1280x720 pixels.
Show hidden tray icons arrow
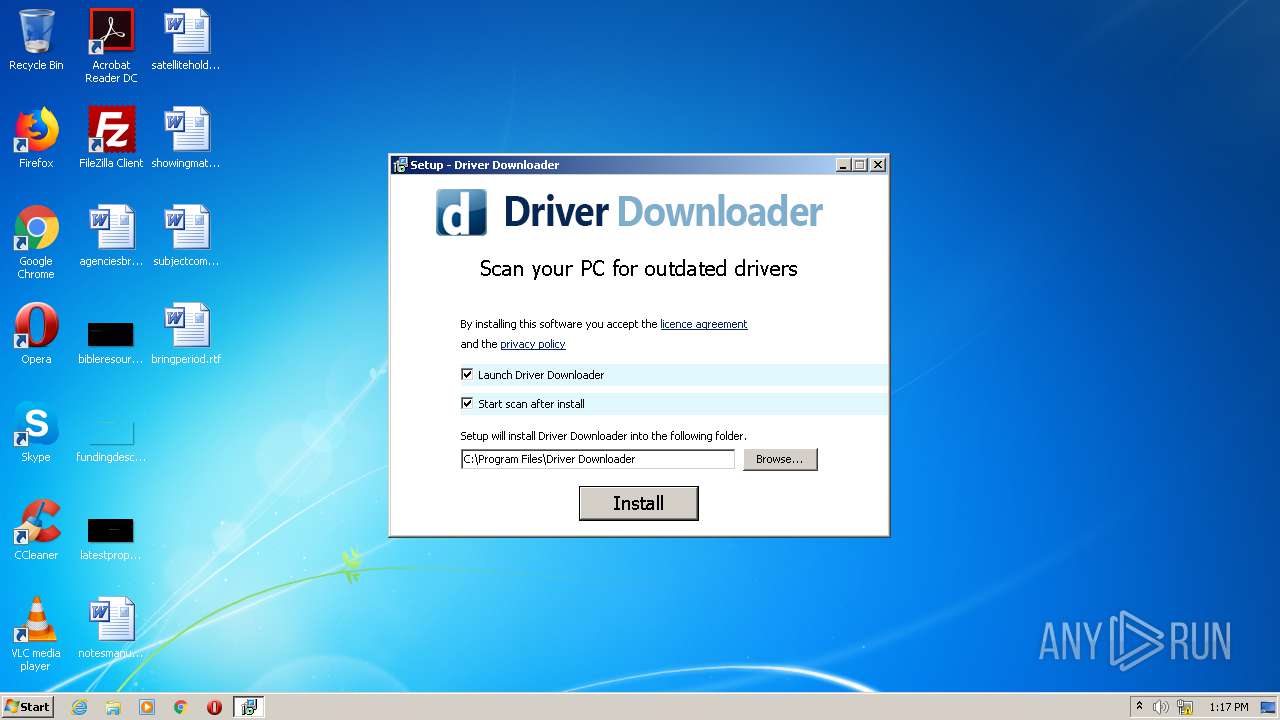coord(1139,706)
